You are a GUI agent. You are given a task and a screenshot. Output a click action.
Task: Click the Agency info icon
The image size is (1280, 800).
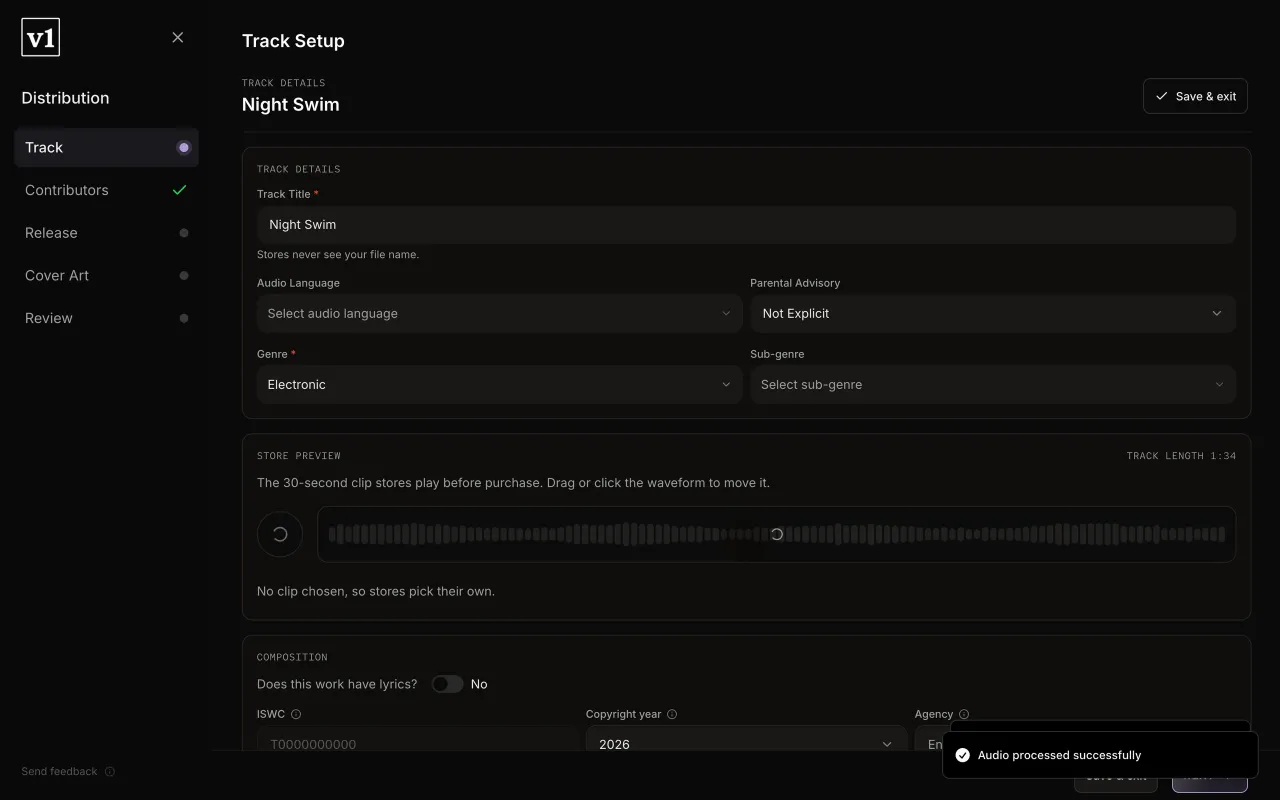coord(964,714)
